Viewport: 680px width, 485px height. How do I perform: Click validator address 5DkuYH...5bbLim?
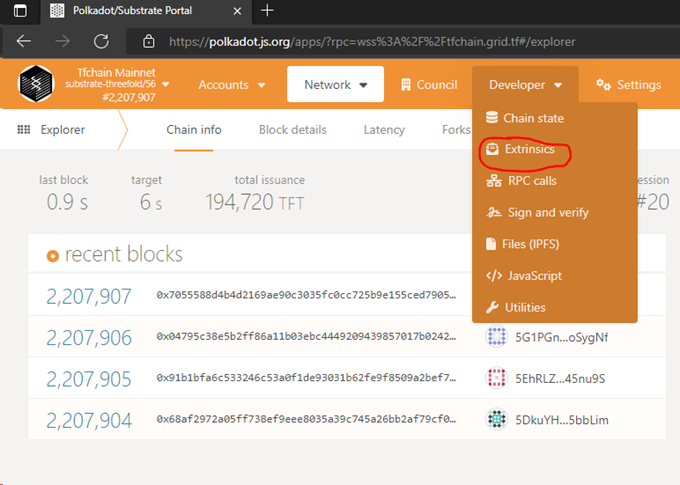(562, 419)
